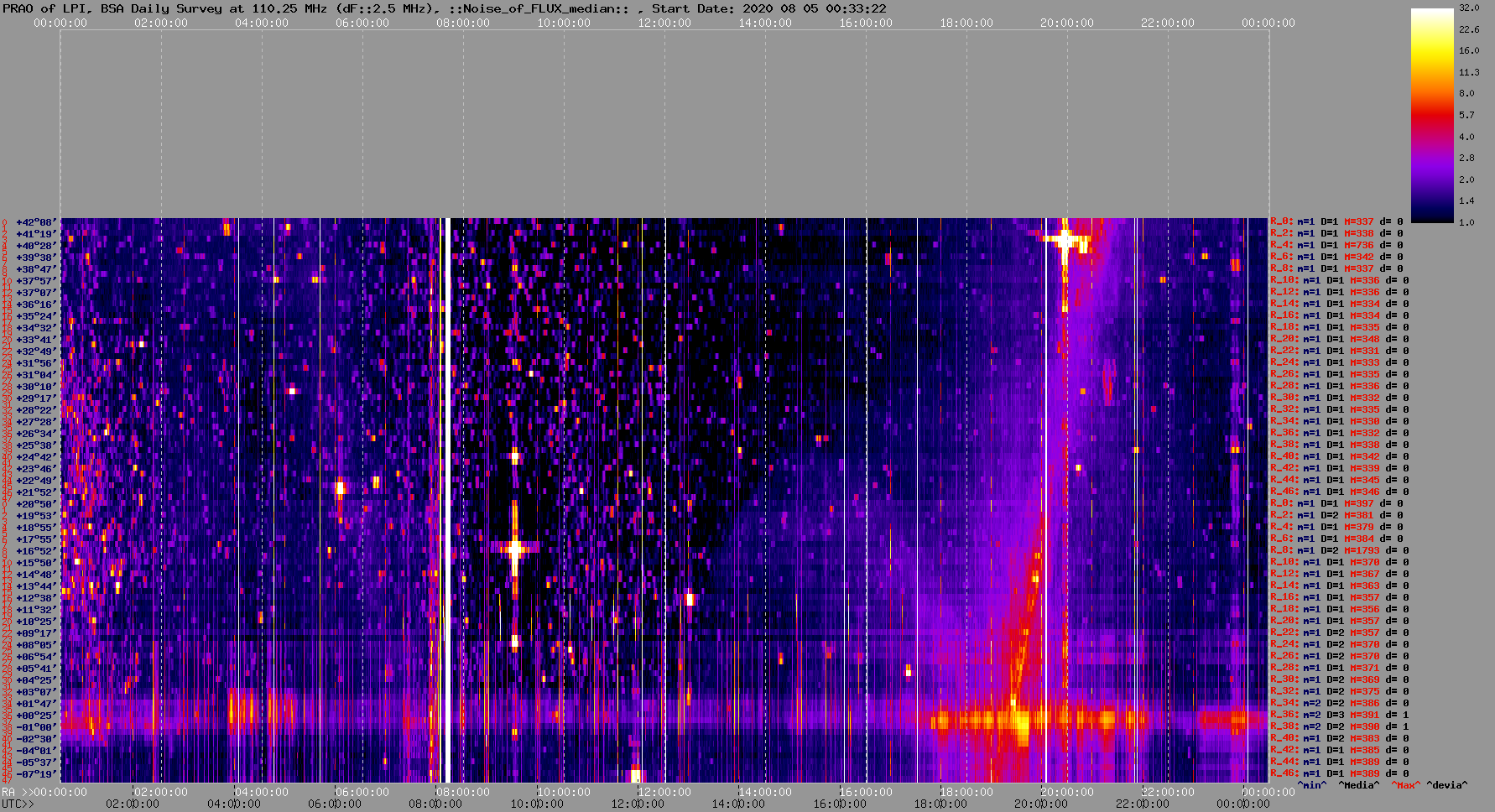Select the 16.0 value on the color scale

(1469, 50)
